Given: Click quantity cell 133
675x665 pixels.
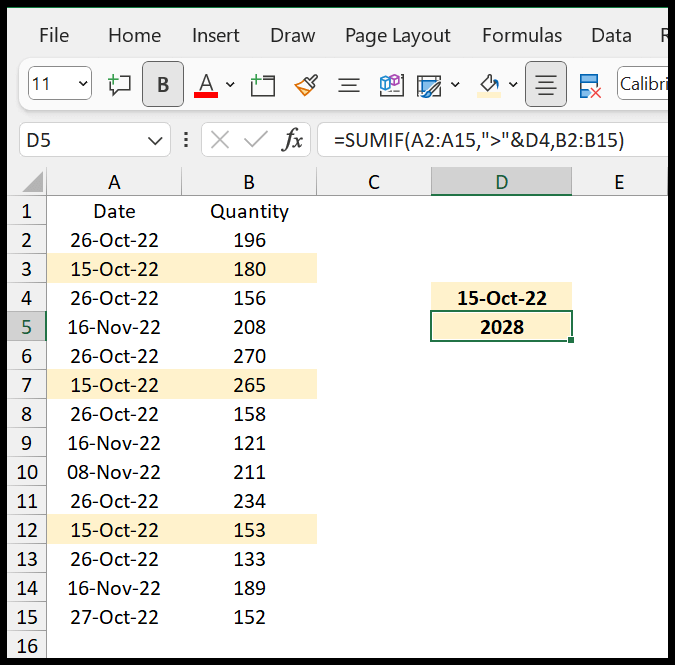Looking at the screenshot, I should (249, 559).
